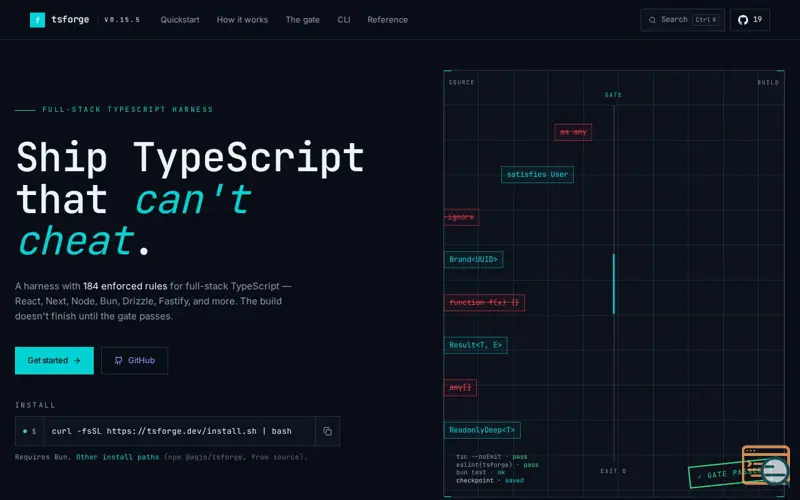
Task: Click the "Requires Bun." note
Action: pyautogui.click(x=43, y=457)
